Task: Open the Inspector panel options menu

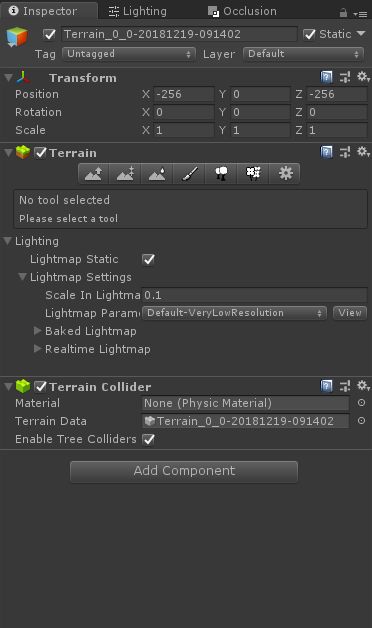Action: tap(360, 14)
